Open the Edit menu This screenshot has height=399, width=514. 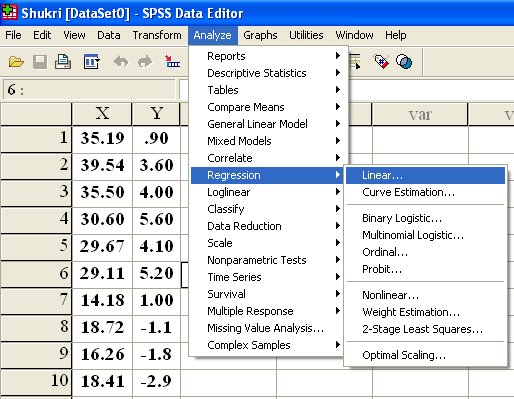point(42,35)
